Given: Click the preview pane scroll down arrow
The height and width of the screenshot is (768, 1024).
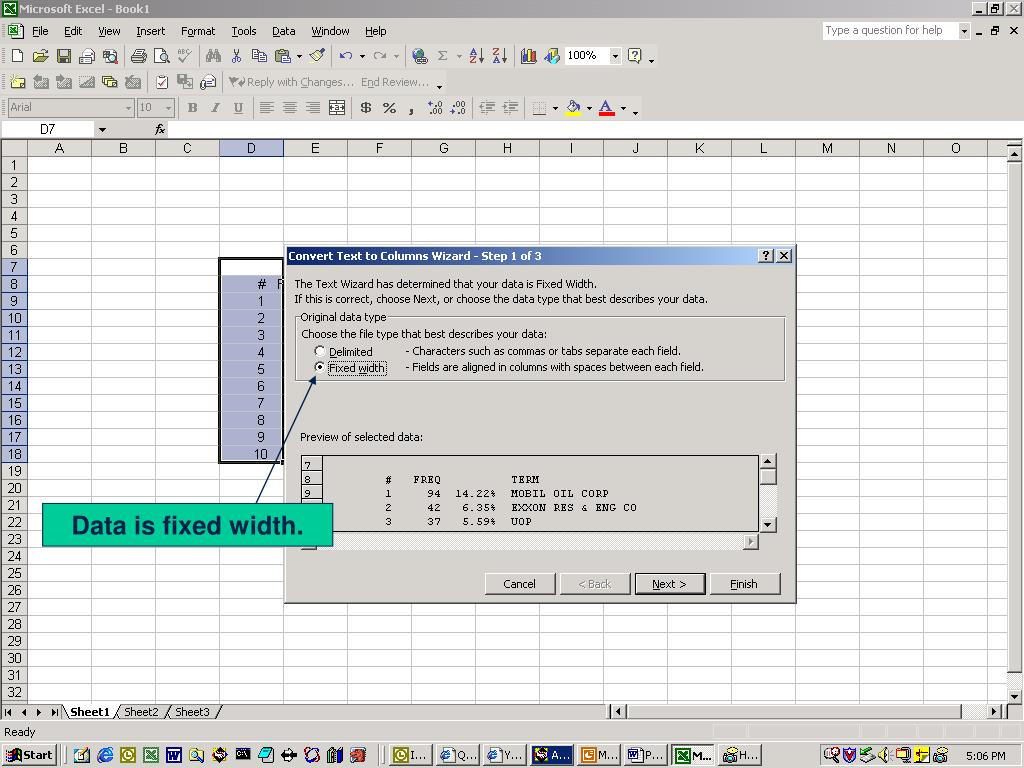Looking at the screenshot, I should point(767,524).
